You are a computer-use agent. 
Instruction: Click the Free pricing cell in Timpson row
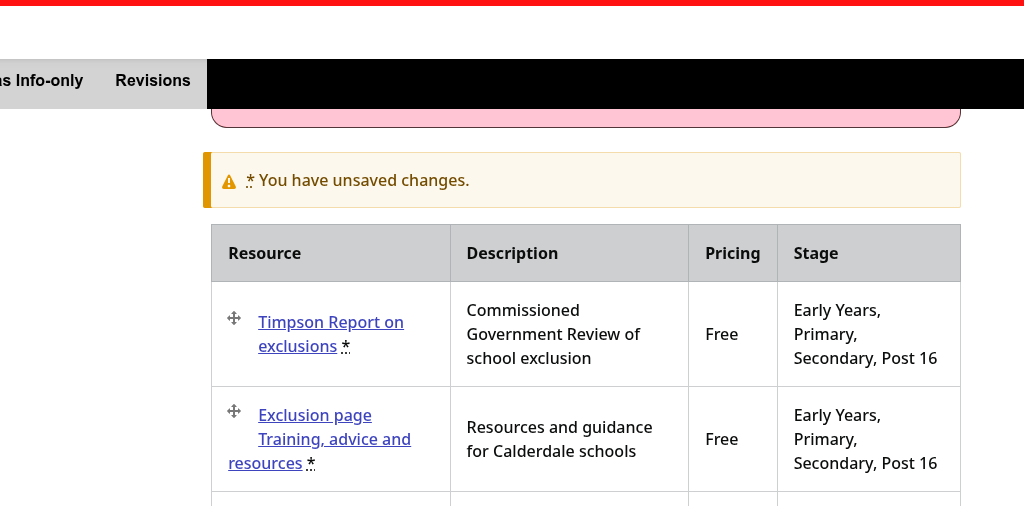click(733, 334)
